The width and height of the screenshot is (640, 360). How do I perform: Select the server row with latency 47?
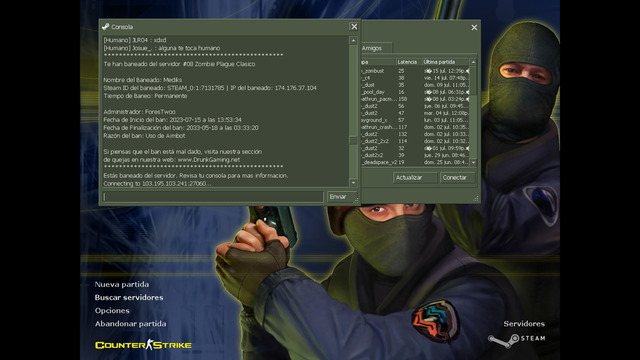[x=415, y=113]
